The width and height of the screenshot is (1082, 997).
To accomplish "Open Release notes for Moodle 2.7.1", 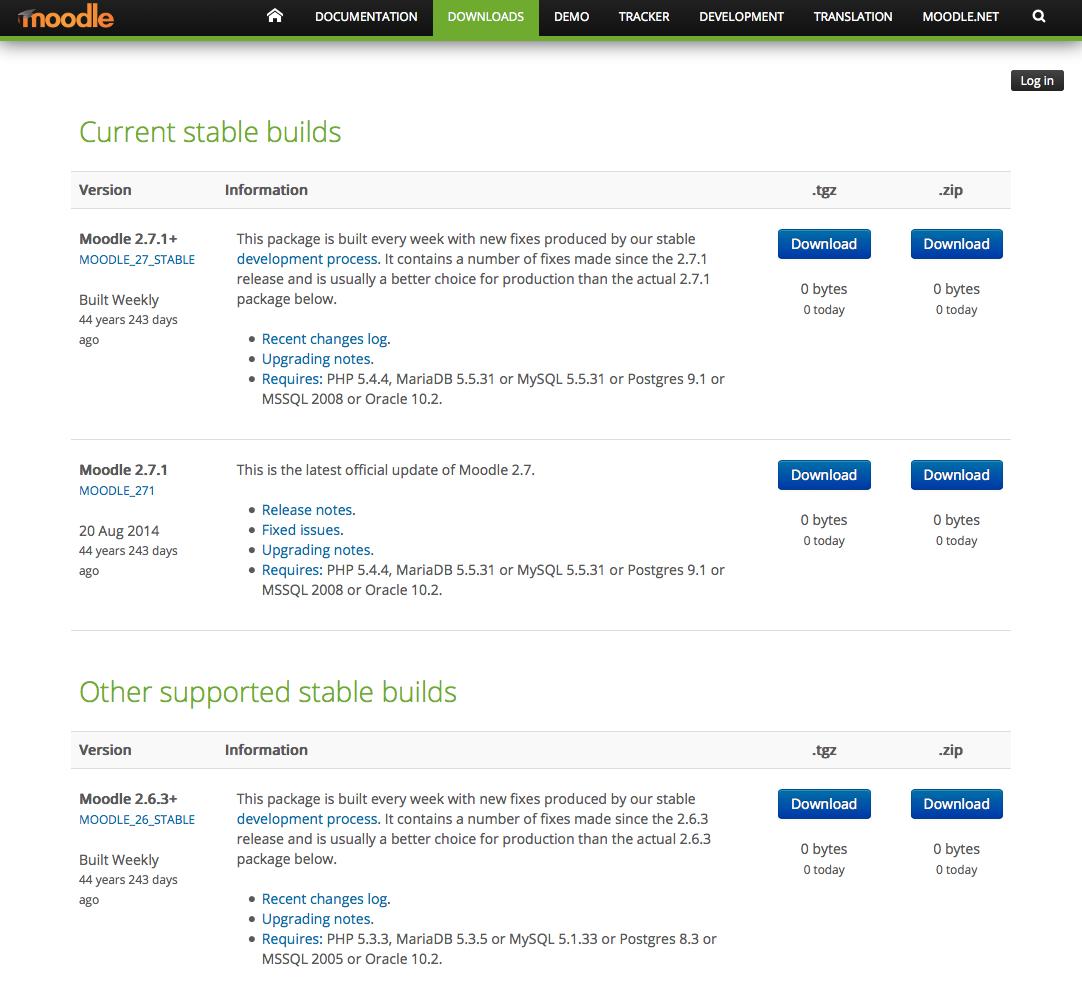I will (307, 510).
